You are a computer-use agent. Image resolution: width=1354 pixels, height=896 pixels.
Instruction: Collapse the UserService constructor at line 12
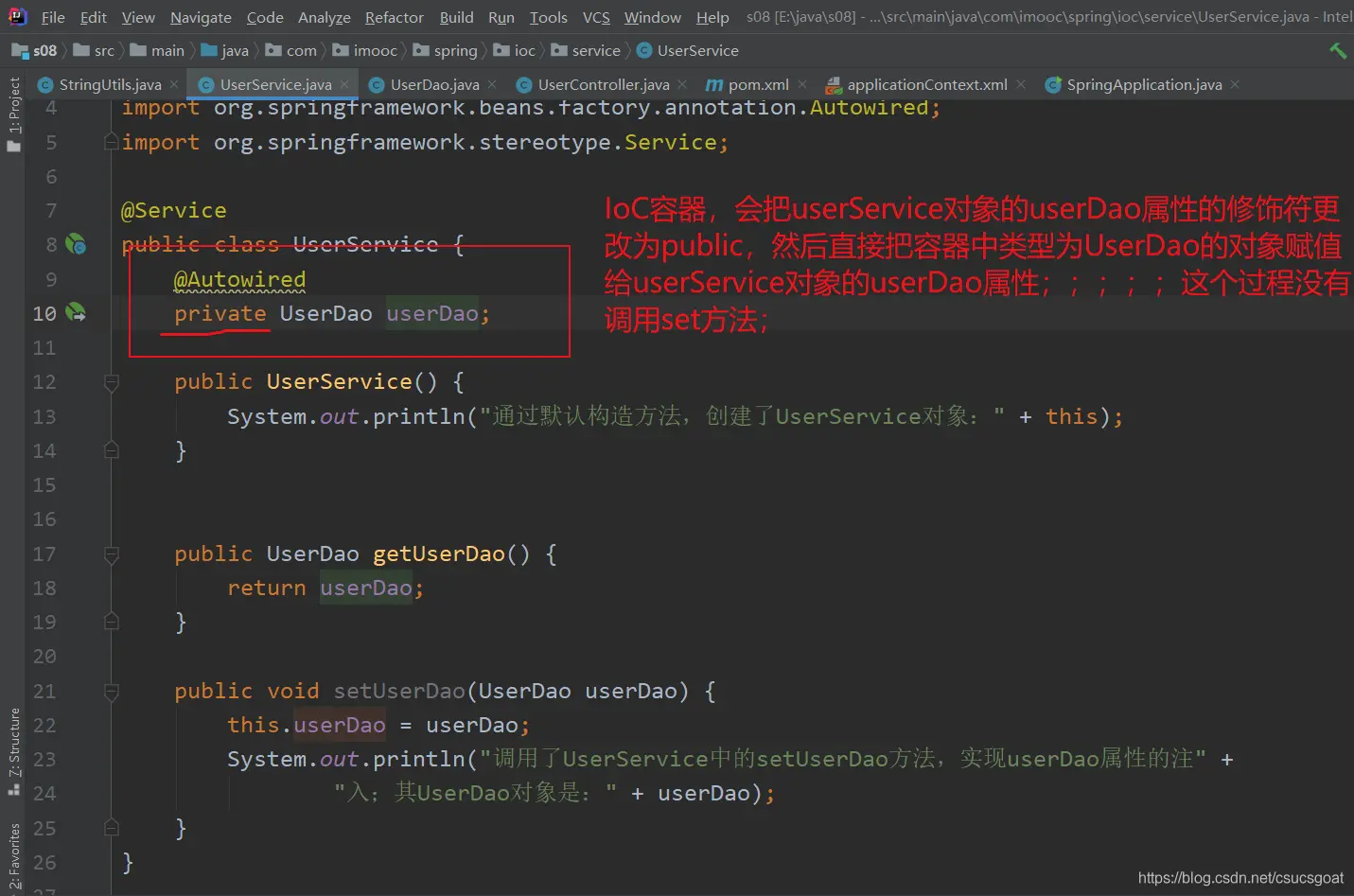pyautogui.click(x=112, y=382)
